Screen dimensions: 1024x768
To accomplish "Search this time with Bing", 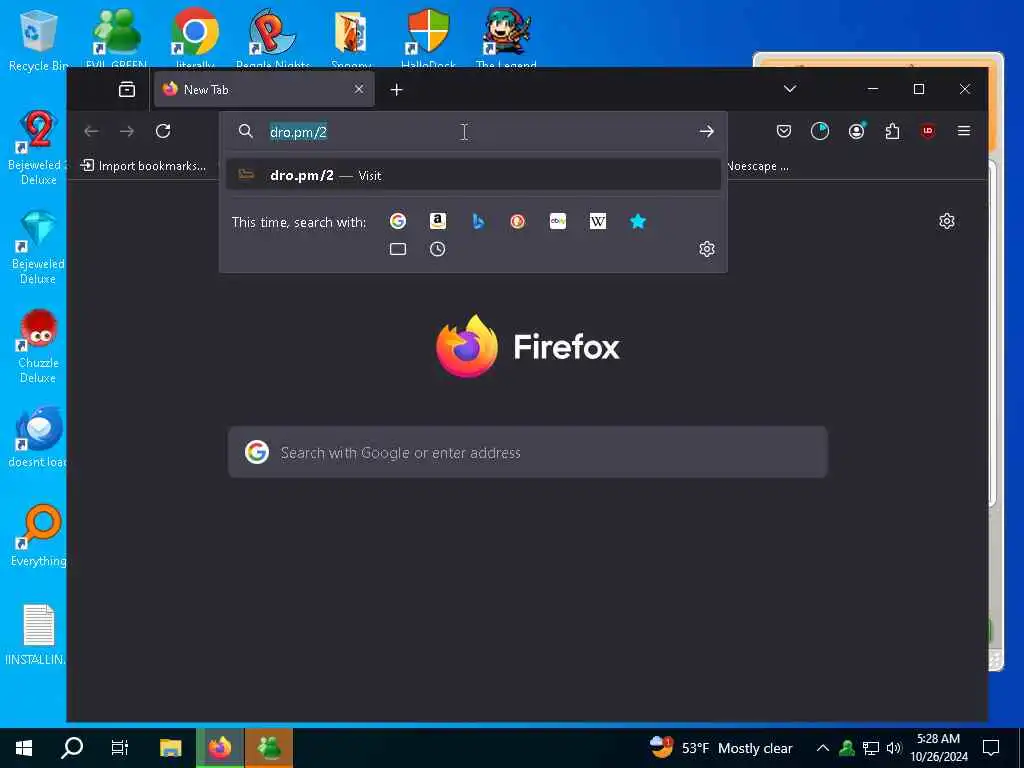I will (478, 221).
